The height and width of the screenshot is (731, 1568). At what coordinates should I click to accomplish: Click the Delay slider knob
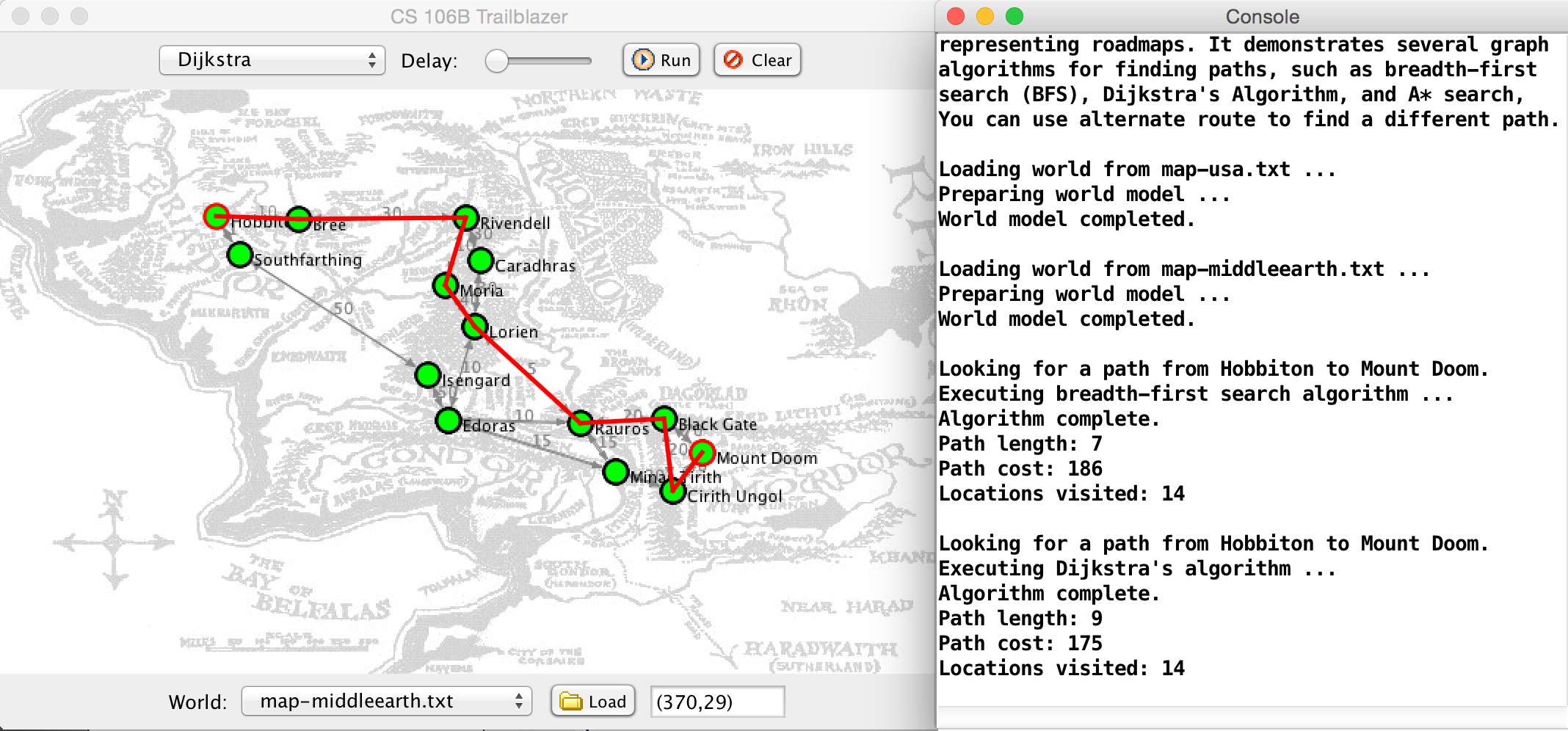point(497,61)
